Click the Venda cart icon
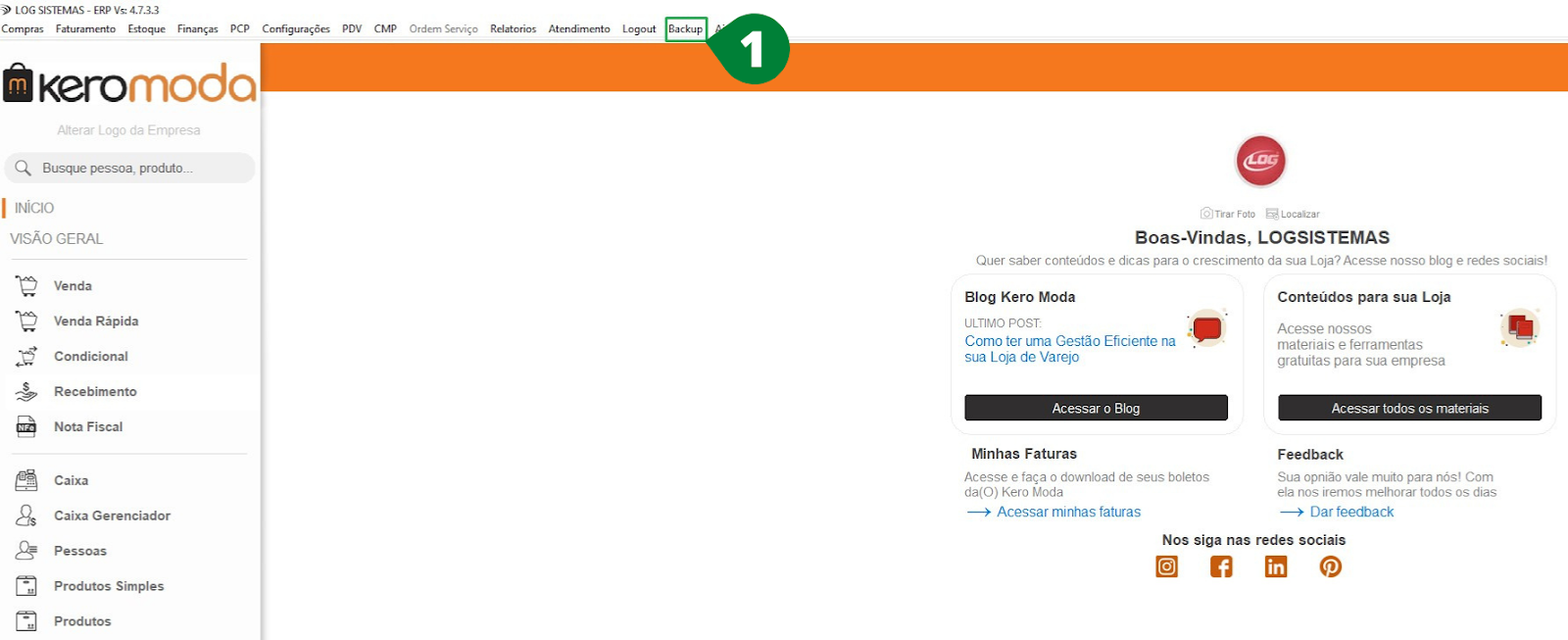This screenshot has height=640, width=1568. point(26,285)
